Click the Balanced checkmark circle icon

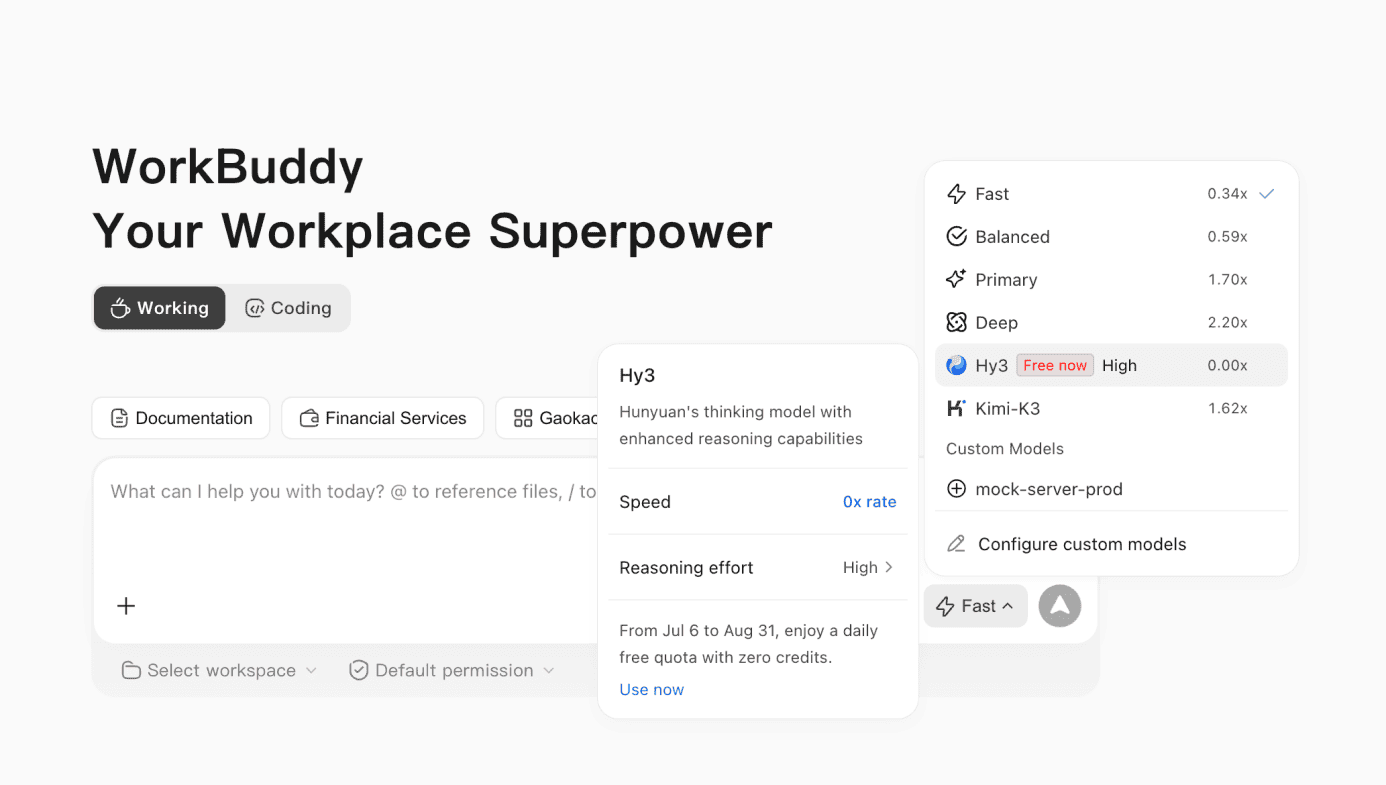pyautogui.click(x=957, y=237)
